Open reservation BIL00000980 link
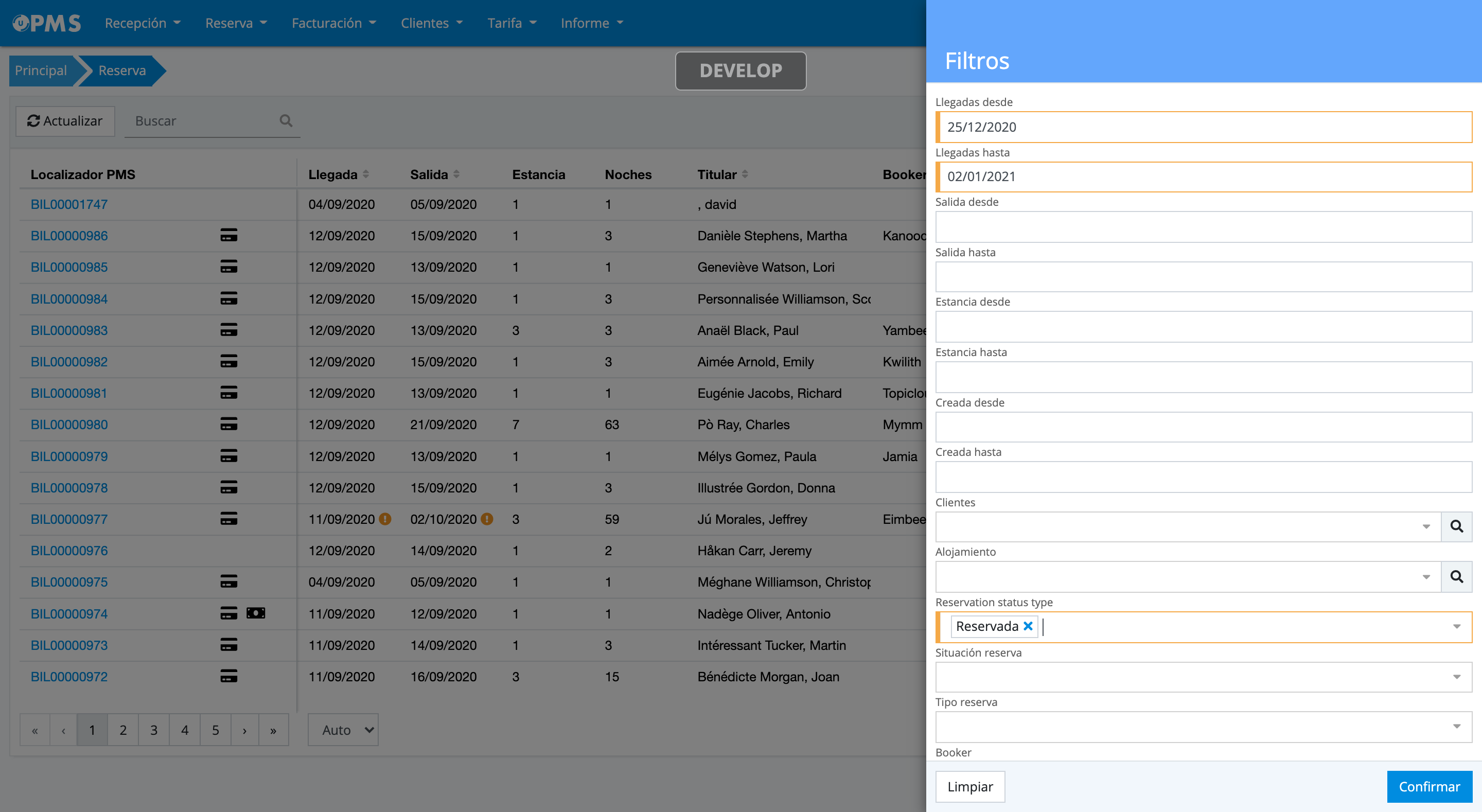Image resolution: width=1482 pixels, height=812 pixels. (69, 425)
